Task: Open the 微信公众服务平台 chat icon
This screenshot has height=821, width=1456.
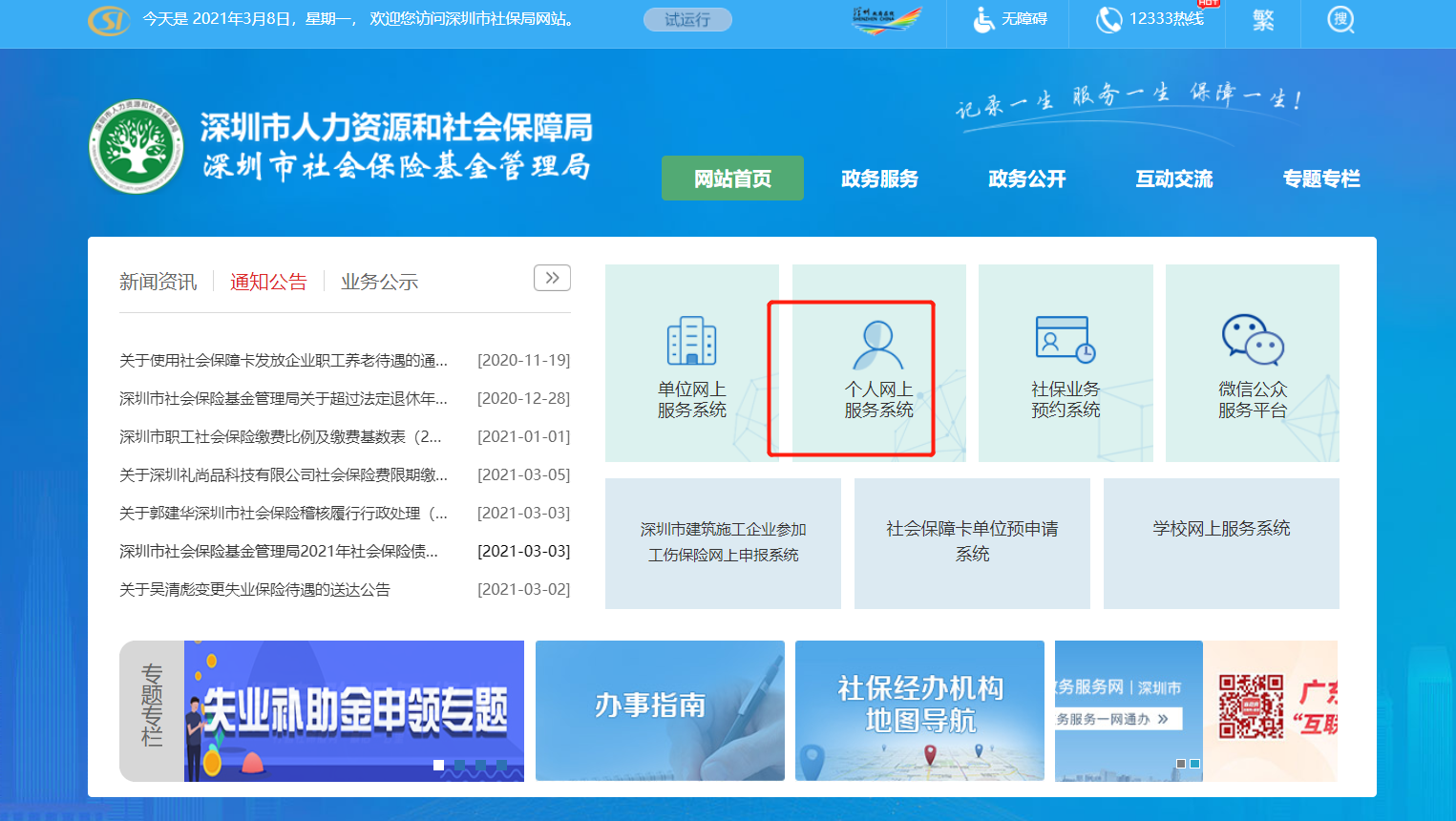Action: (1252, 340)
